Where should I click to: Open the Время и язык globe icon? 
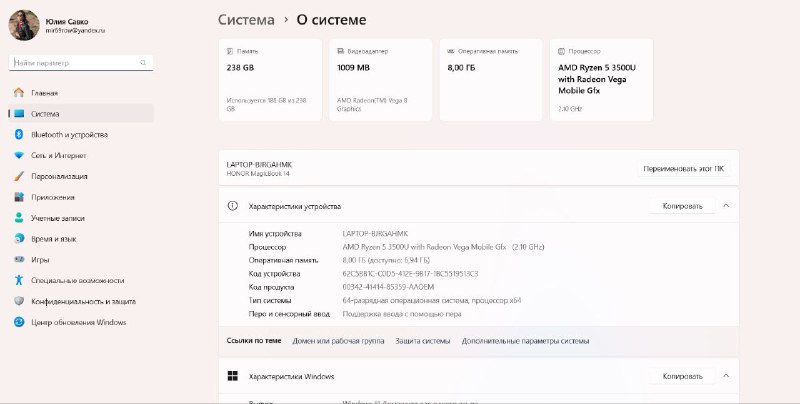tap(19, 239)
